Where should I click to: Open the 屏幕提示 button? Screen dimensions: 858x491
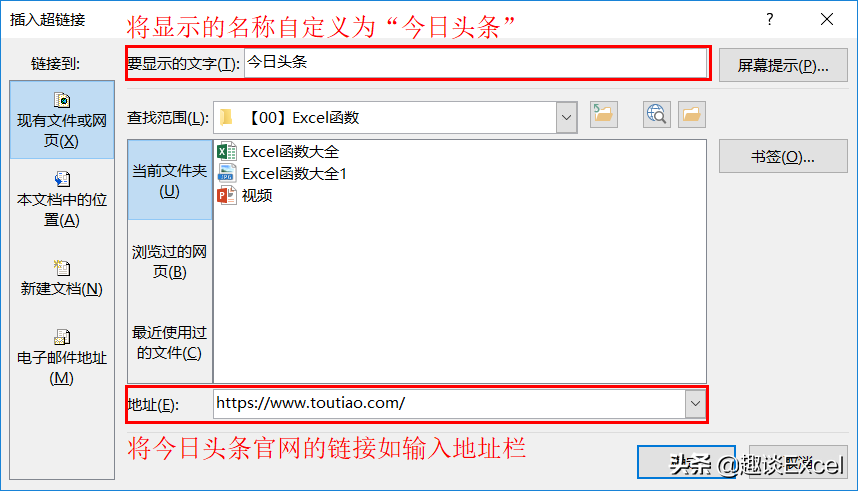click(x=783, y=65)
